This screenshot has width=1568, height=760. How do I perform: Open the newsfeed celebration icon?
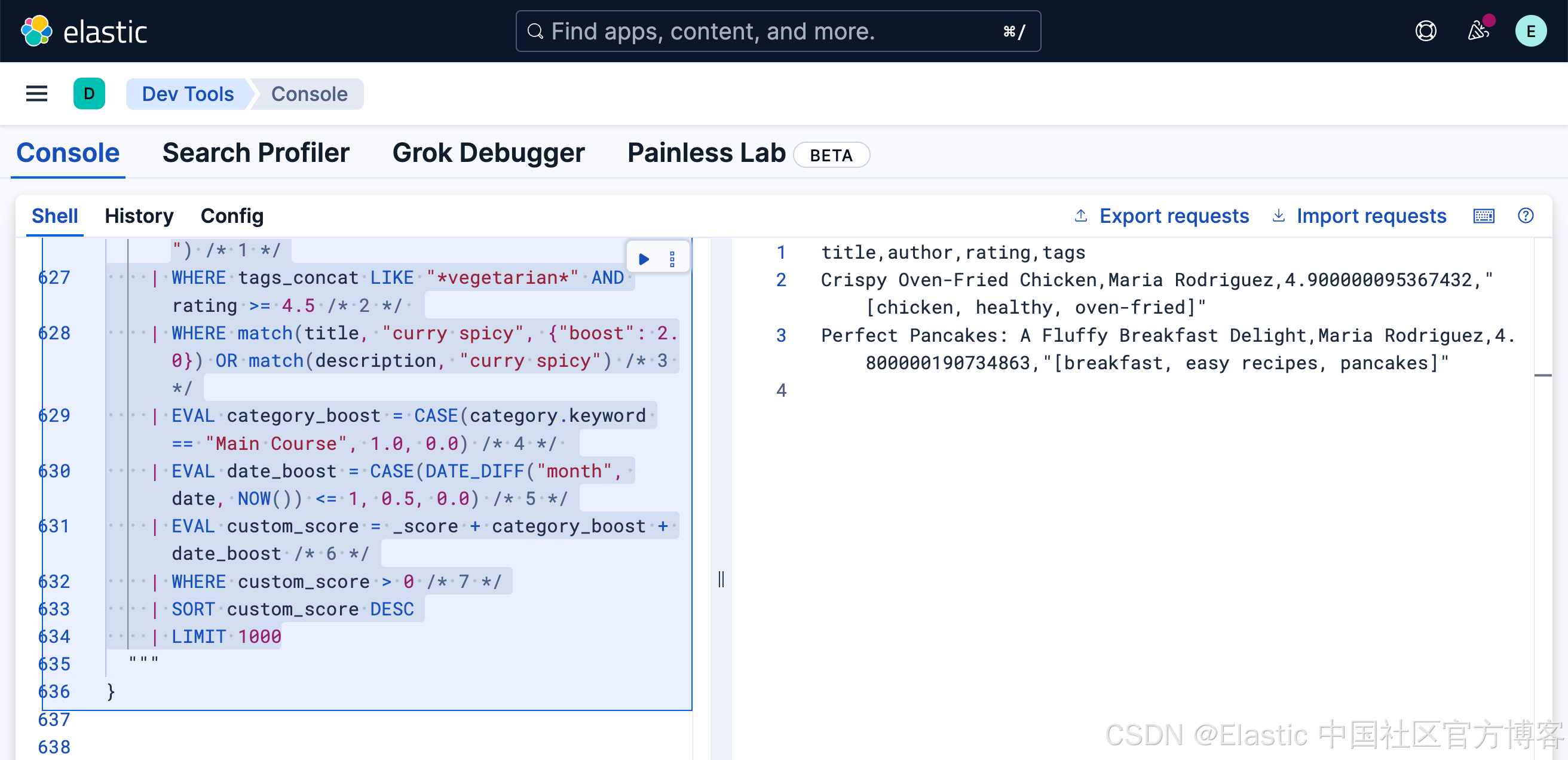coord(1478,31)
